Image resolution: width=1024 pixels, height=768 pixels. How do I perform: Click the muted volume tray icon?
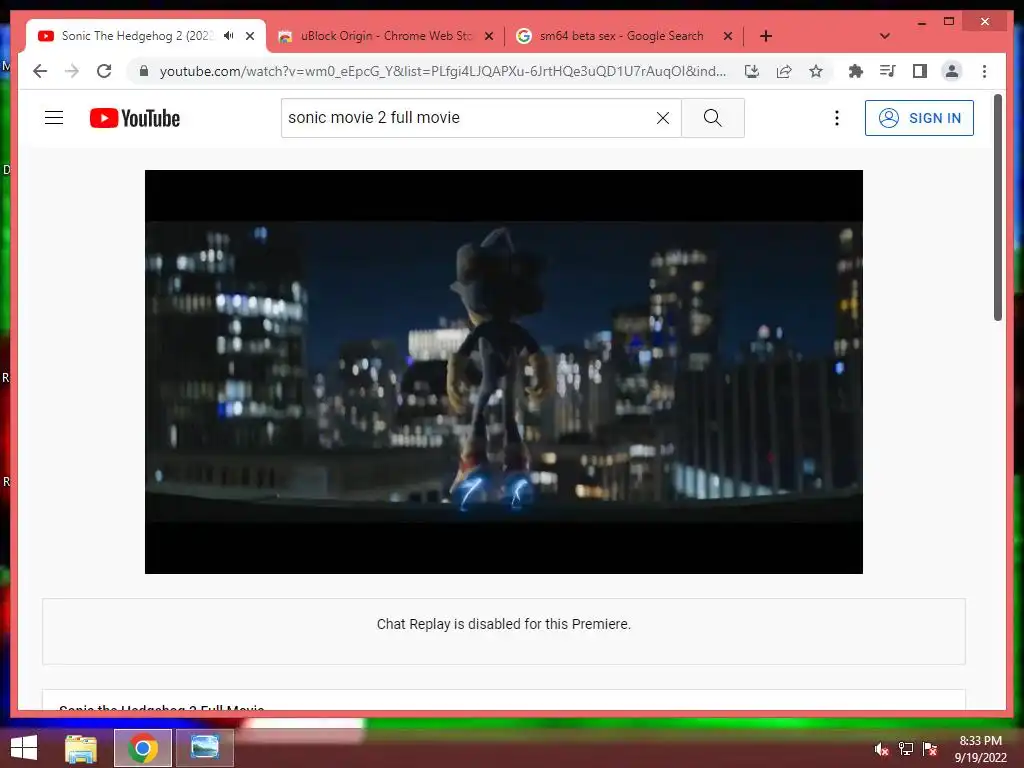click(x=882, y=749)
